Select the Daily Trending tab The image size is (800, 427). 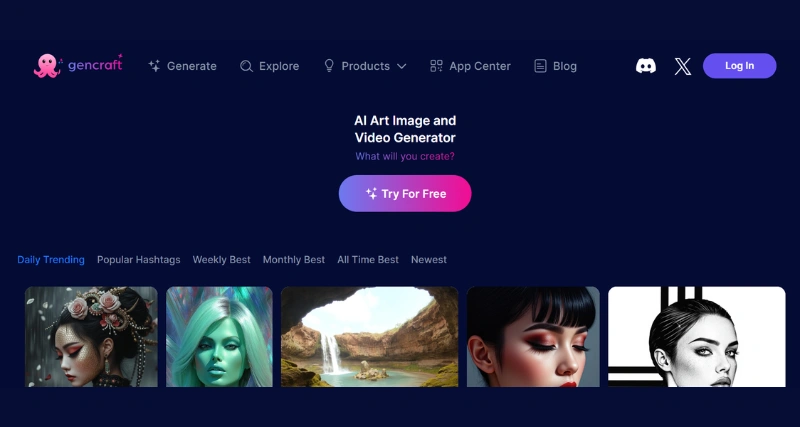(51, 260)
